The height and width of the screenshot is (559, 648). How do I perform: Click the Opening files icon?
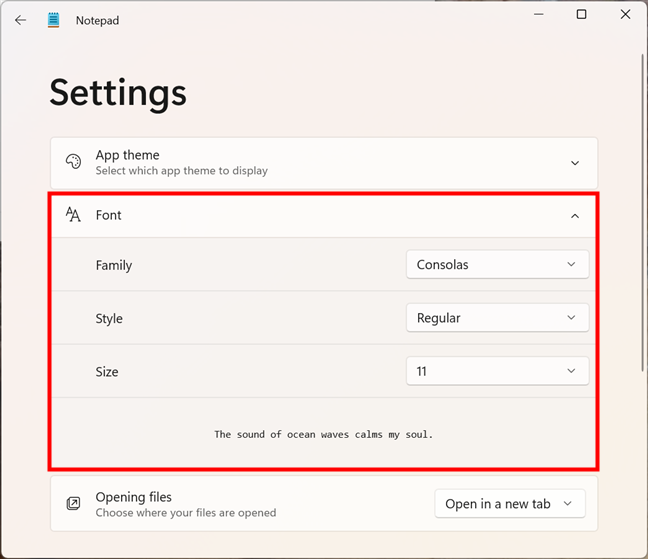point(73,503)
